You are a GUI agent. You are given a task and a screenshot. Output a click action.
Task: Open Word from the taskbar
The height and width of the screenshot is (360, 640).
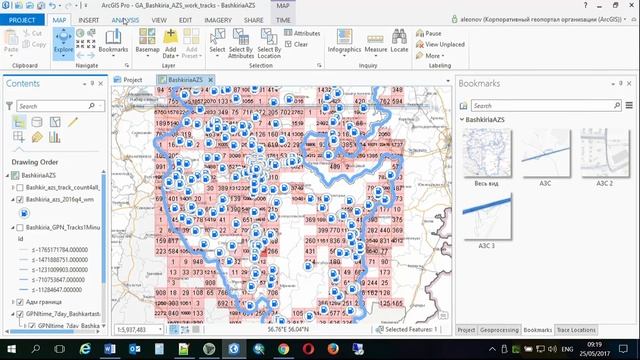(110, 349)
